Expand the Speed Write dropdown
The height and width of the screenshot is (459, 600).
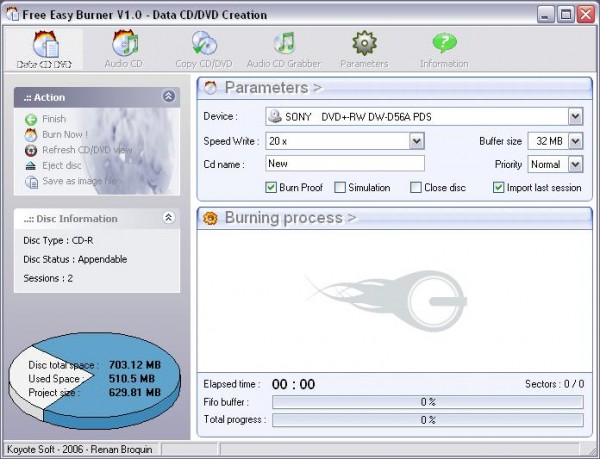coord(416,141)
